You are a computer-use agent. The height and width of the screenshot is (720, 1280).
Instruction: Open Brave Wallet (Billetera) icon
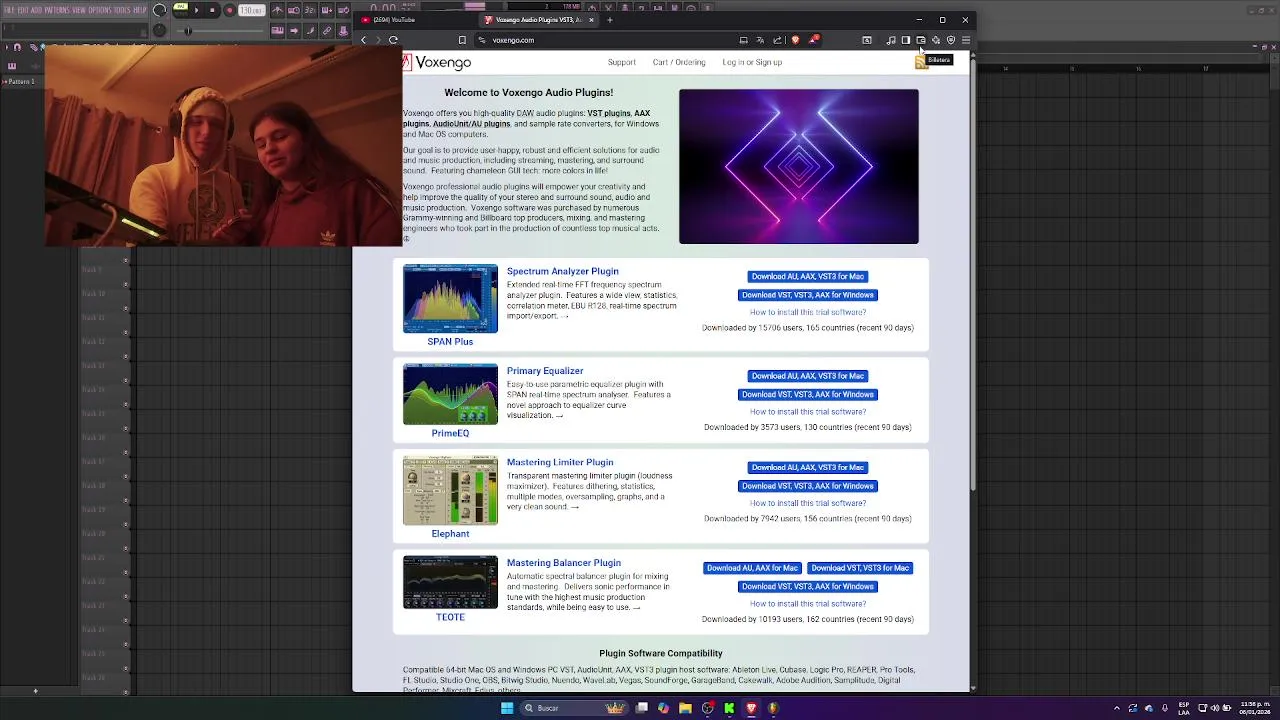[x=921, y=40]
